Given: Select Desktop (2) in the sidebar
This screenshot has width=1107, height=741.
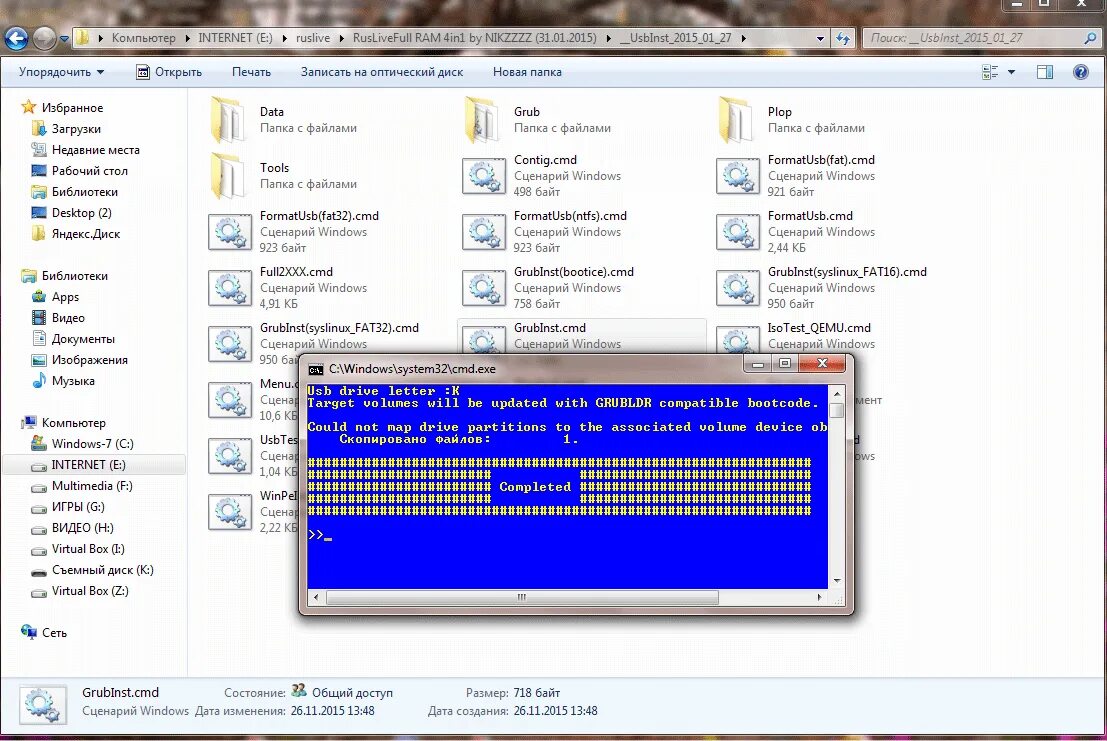Looking at the screenshot, I should pyautogui.click(x=81, y=213).
